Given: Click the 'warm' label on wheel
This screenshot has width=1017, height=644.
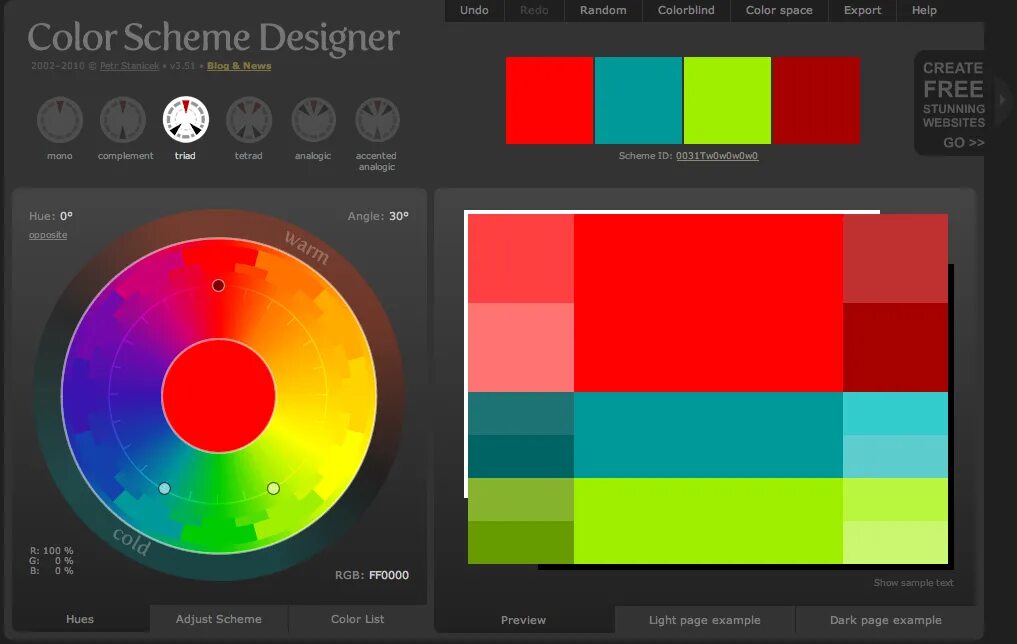Looking at the screenshot, I should tap(307, 247).
